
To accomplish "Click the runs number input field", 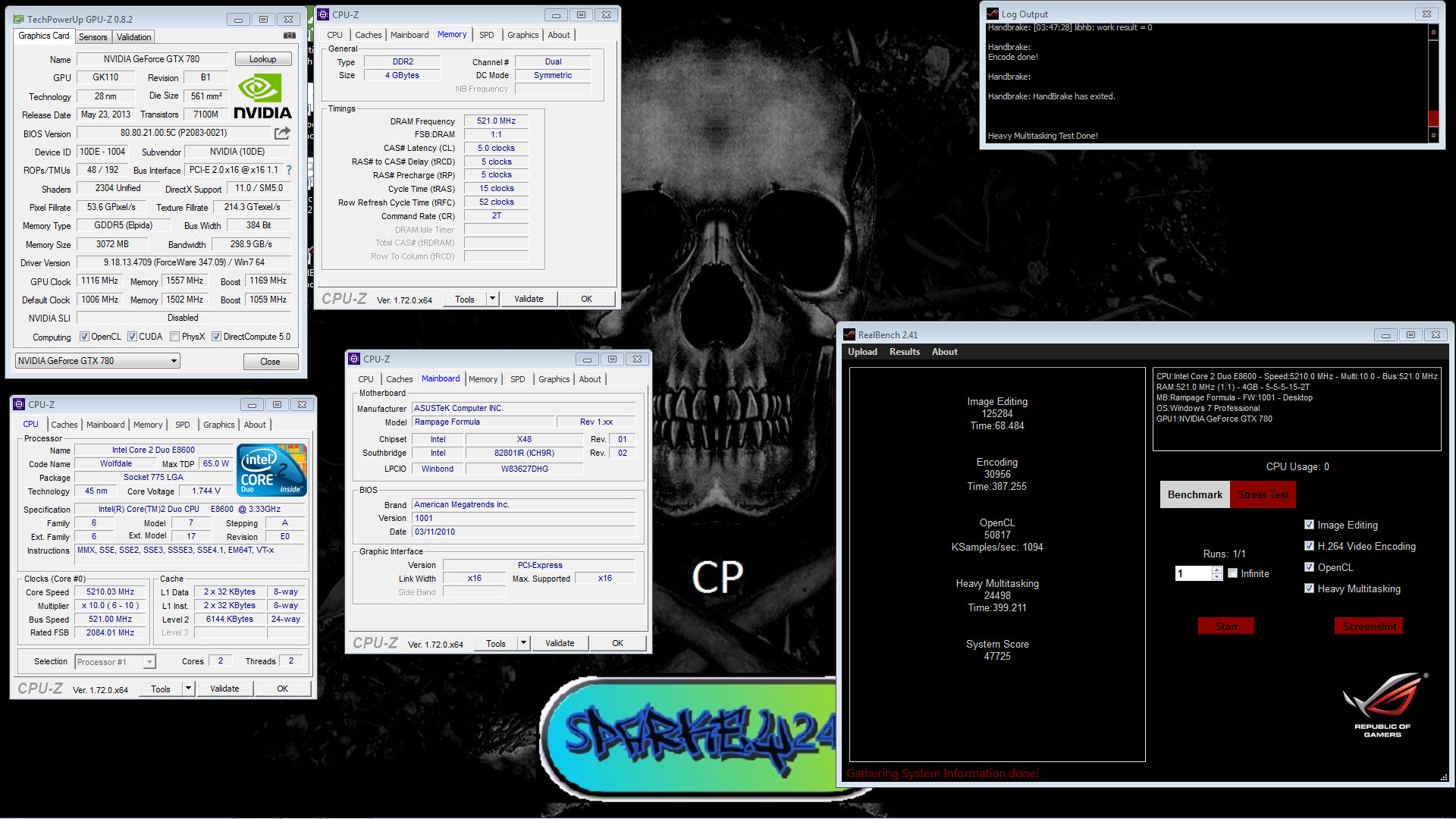I will click(x=1194, y=573).
